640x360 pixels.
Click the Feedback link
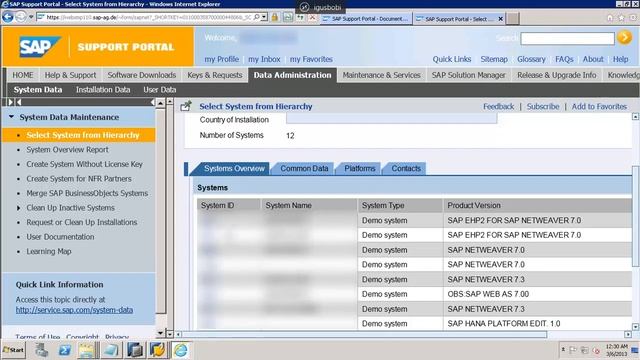(x=498, y=107)
